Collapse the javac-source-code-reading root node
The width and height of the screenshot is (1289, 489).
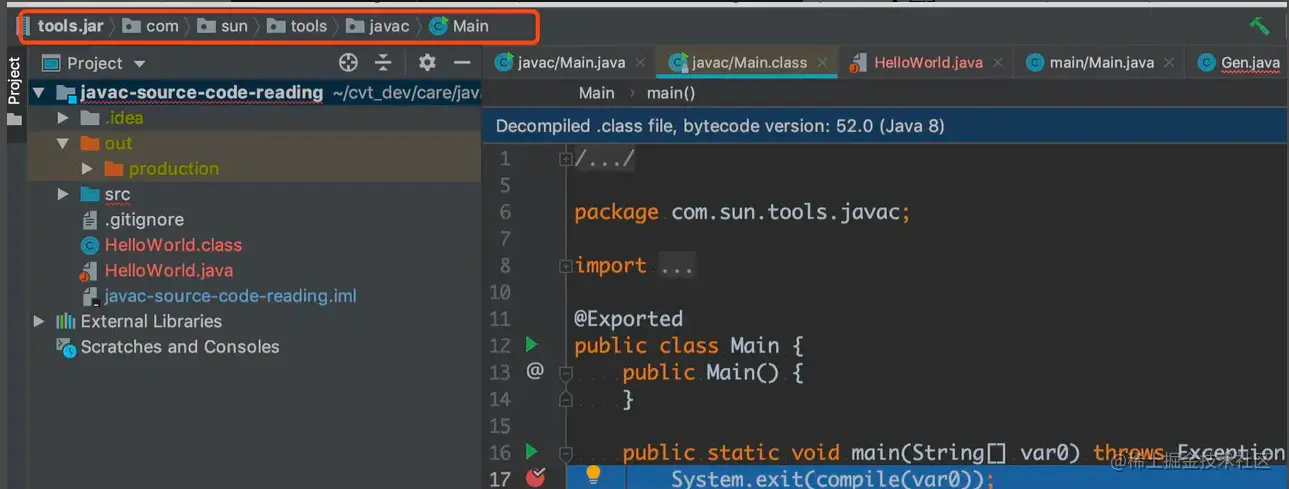(38, 93)
